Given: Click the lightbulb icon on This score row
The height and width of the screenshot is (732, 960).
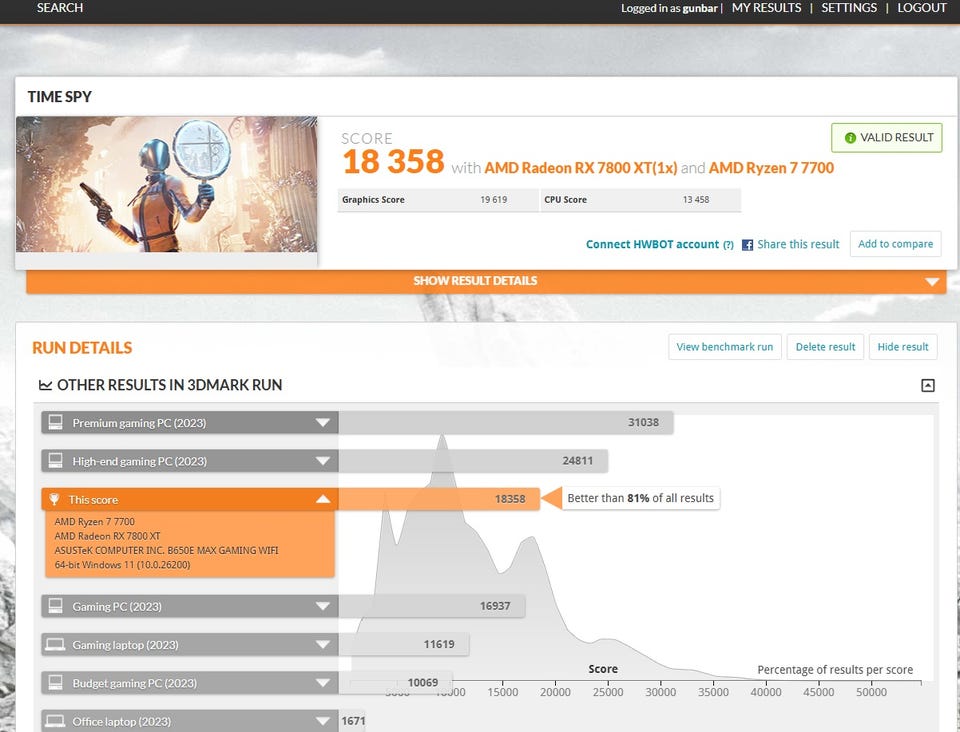Looking at the screenshot, I should click(55, 499).
